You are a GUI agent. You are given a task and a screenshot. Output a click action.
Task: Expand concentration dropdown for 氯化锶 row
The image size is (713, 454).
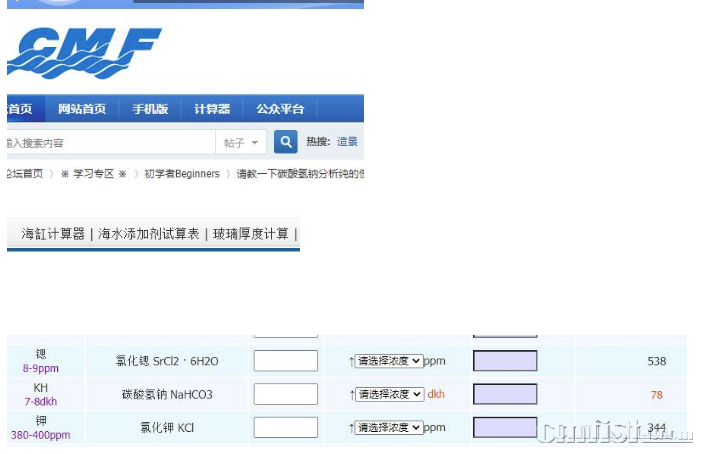pos(389,361)
